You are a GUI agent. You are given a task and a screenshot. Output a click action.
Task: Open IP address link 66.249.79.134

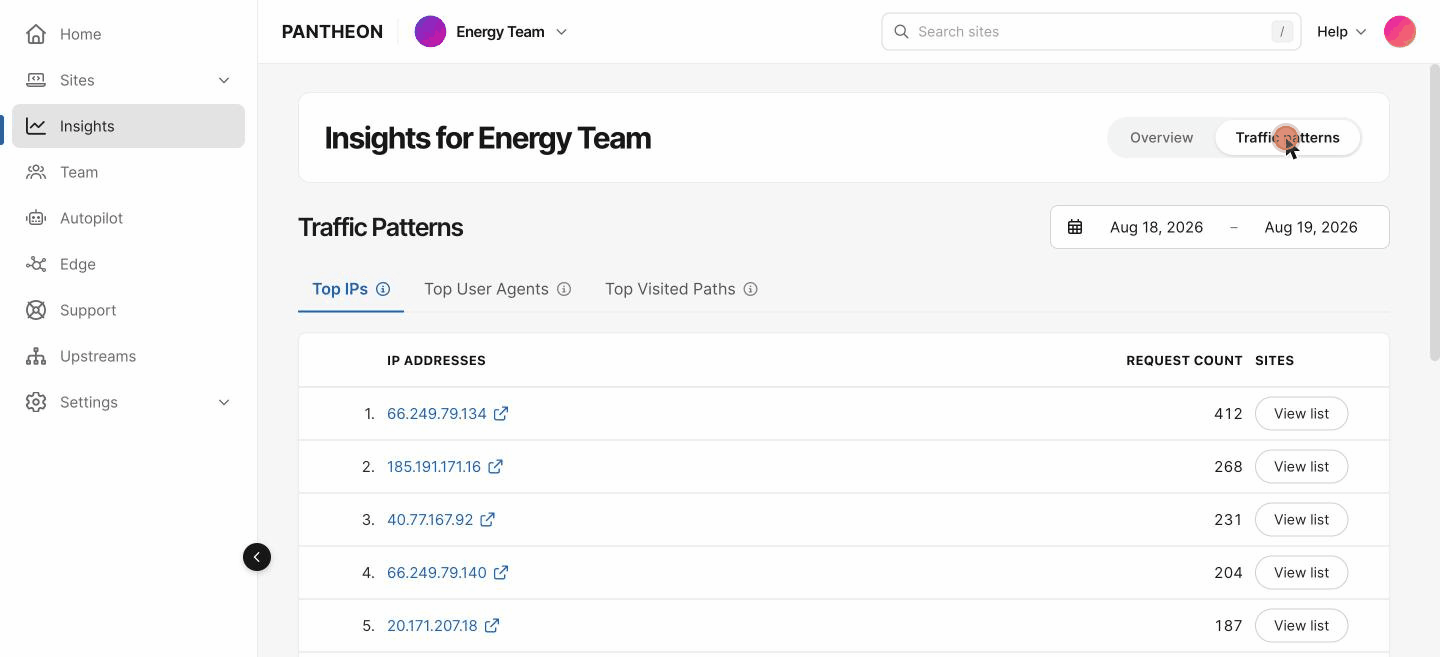click(x=437, y=413)
